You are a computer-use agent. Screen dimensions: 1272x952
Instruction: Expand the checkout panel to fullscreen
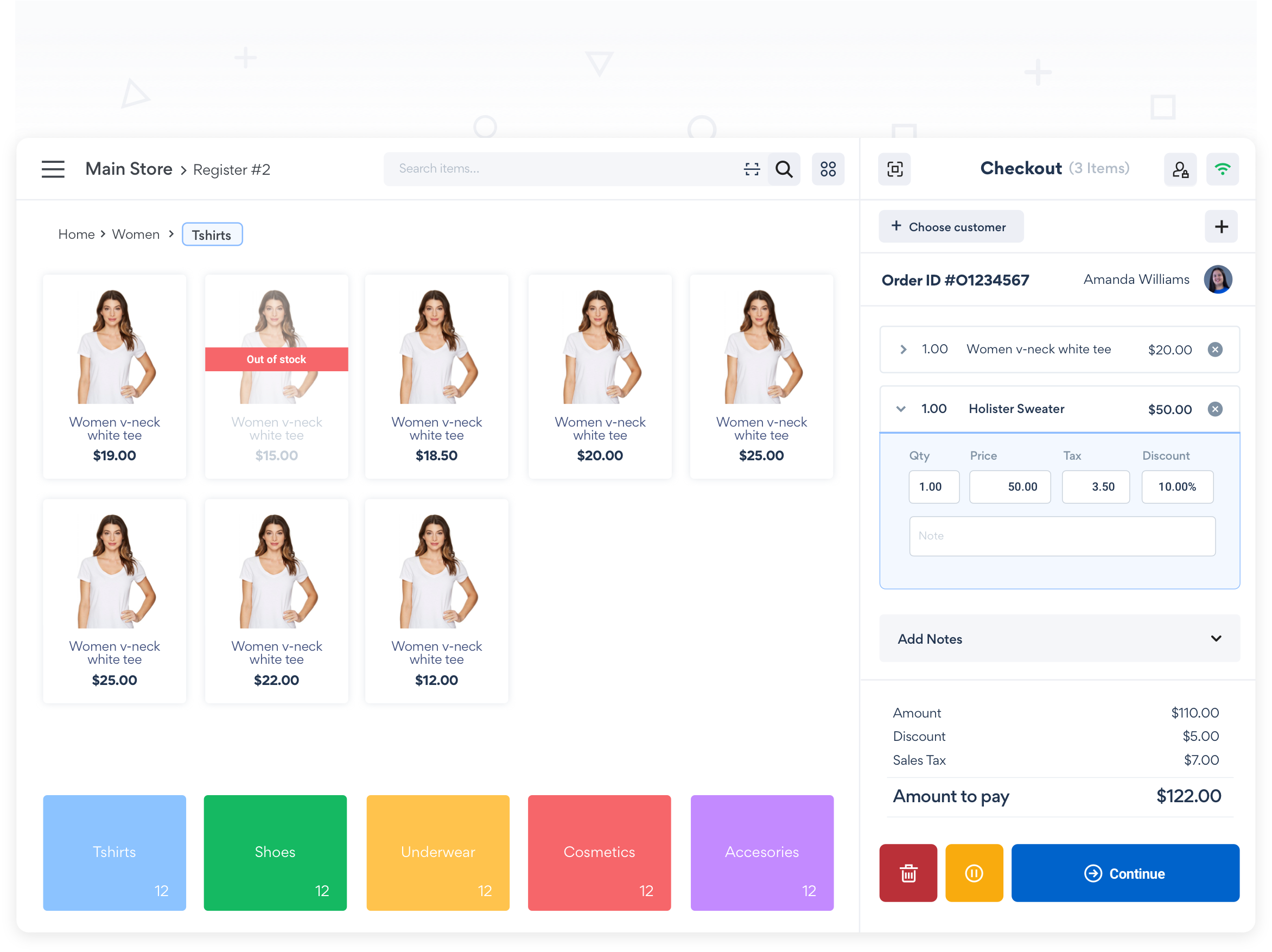[894, 169]
